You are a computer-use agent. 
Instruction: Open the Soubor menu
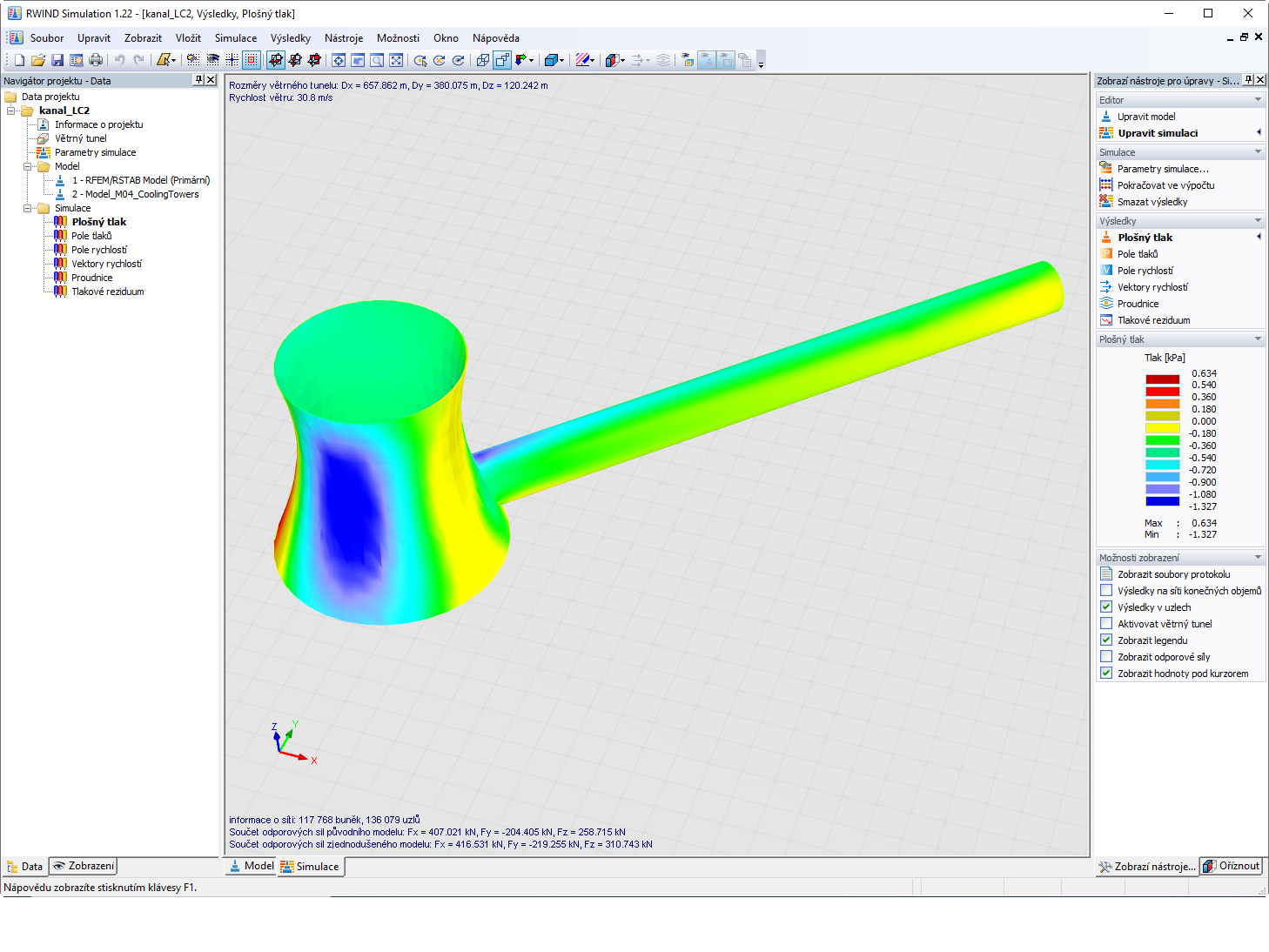[47, 38]
